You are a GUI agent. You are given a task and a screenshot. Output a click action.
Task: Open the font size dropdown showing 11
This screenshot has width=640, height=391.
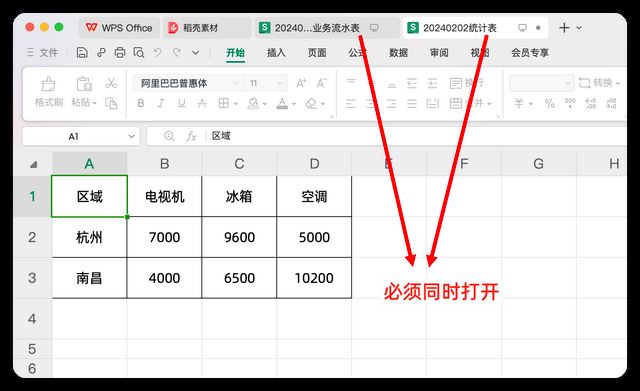(280, 83)
